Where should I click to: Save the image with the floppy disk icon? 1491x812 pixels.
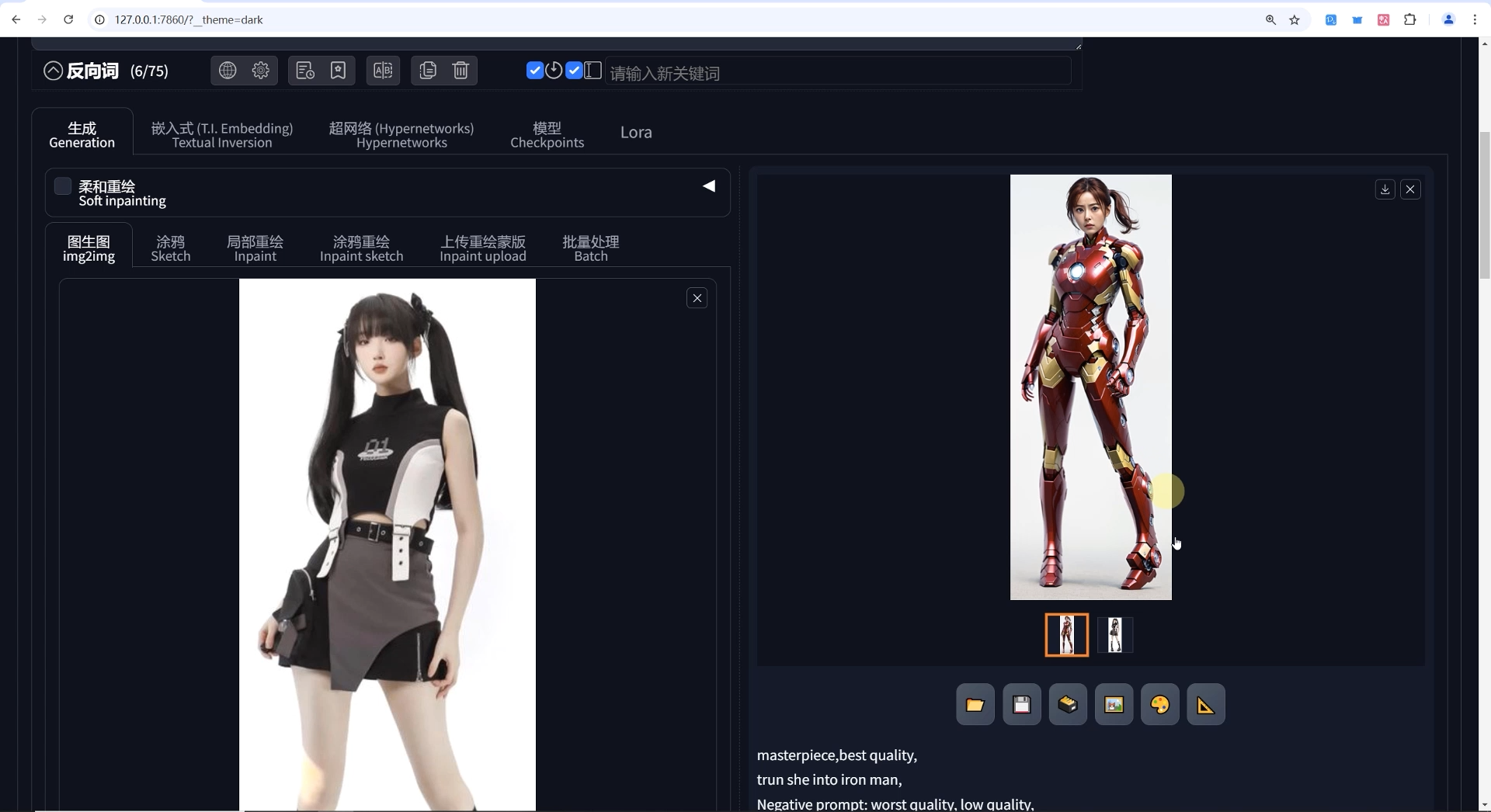[1022, 704]
